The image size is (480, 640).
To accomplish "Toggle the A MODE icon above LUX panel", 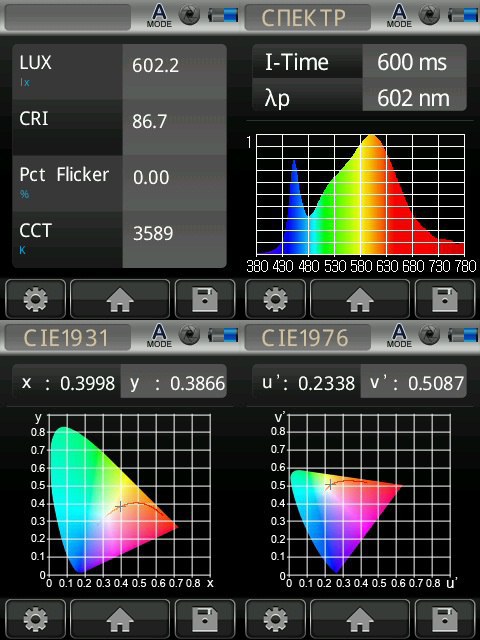I will pyautogui.click(x=159, y=16).
